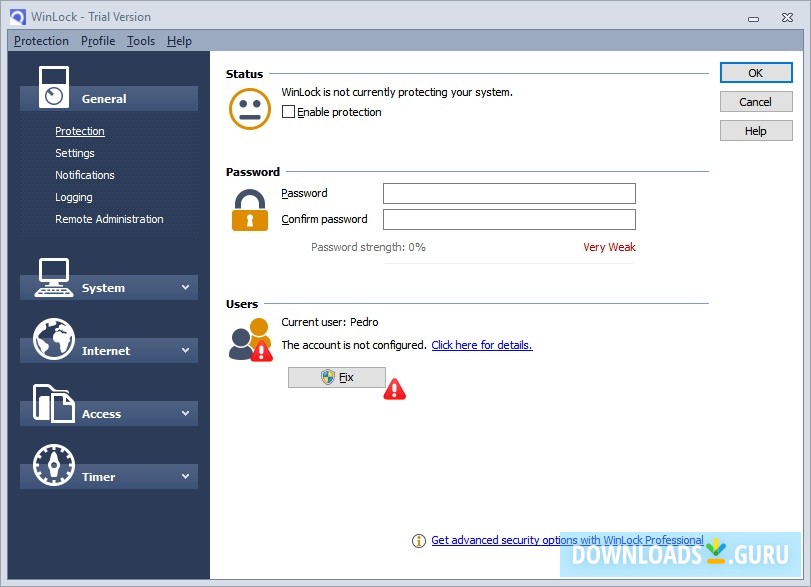Viewport: 811px width, 587px height.
Task: Click the Timer compass clock icon
Action: point(54,465)
